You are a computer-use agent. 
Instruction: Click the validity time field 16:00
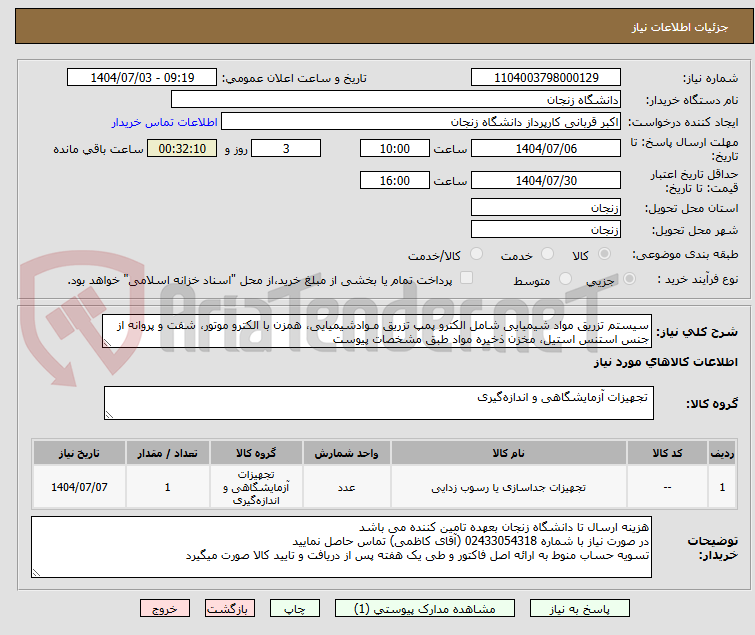(395, 181)
